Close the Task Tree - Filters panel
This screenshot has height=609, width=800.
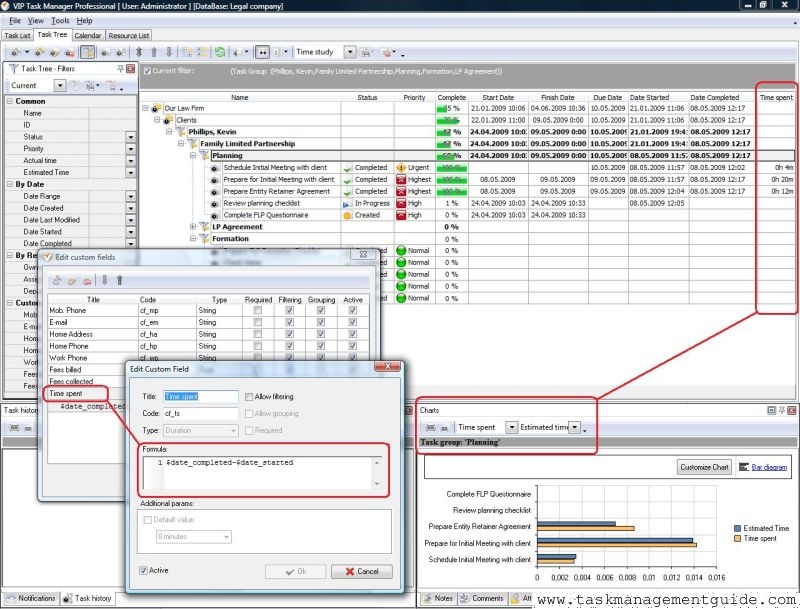point(131,68)
